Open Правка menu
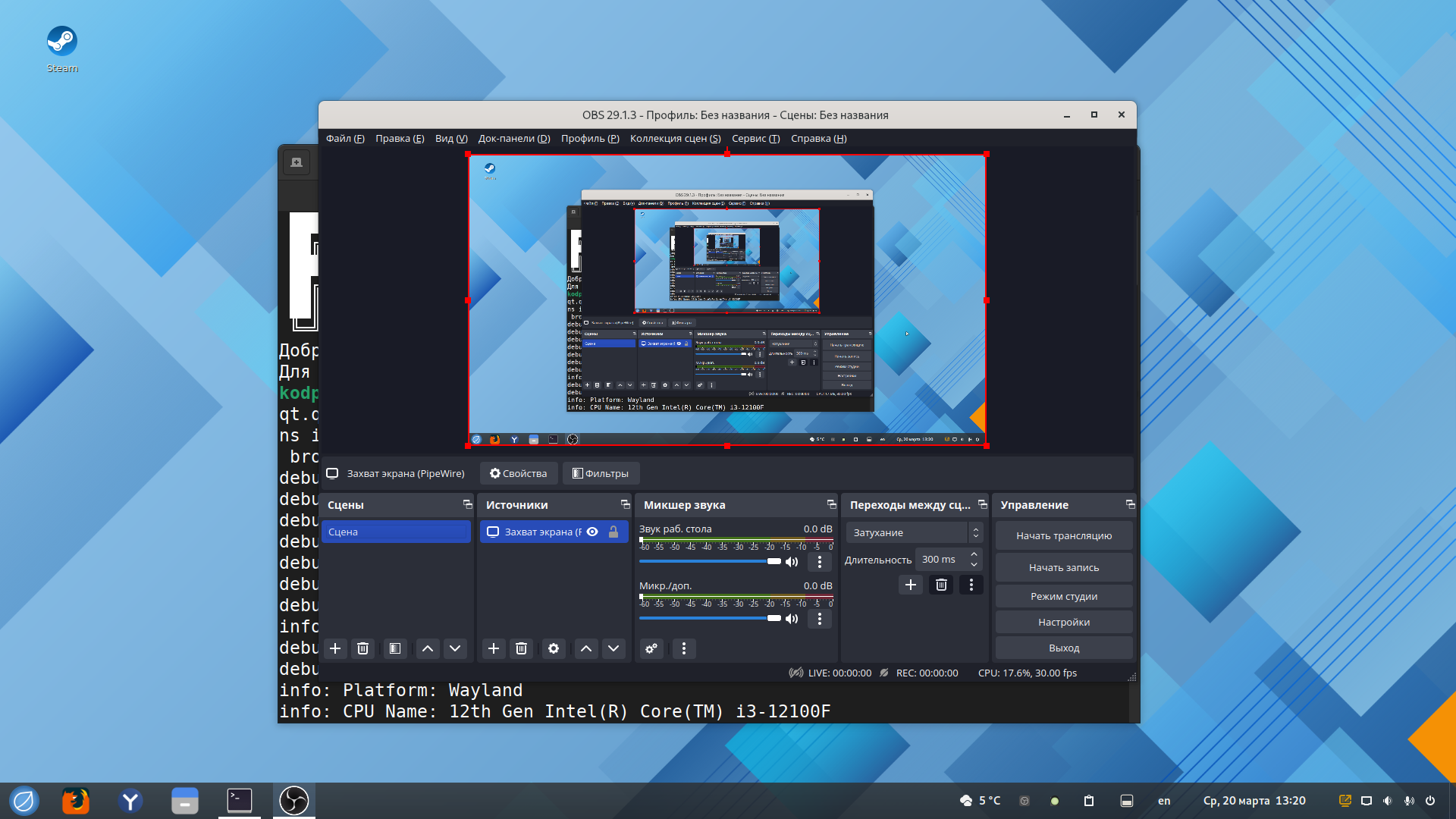 [x=400, y=138]
